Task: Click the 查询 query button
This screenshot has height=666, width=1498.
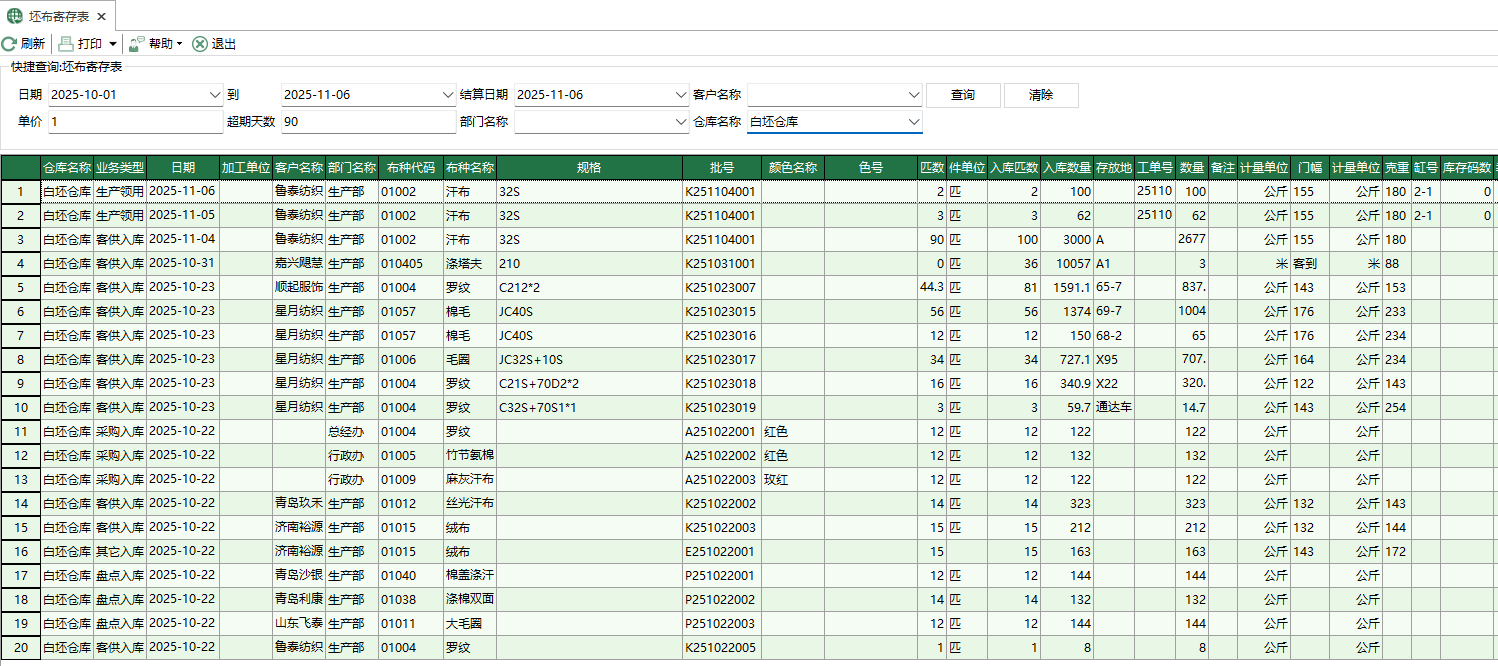Action: (962, 95)
